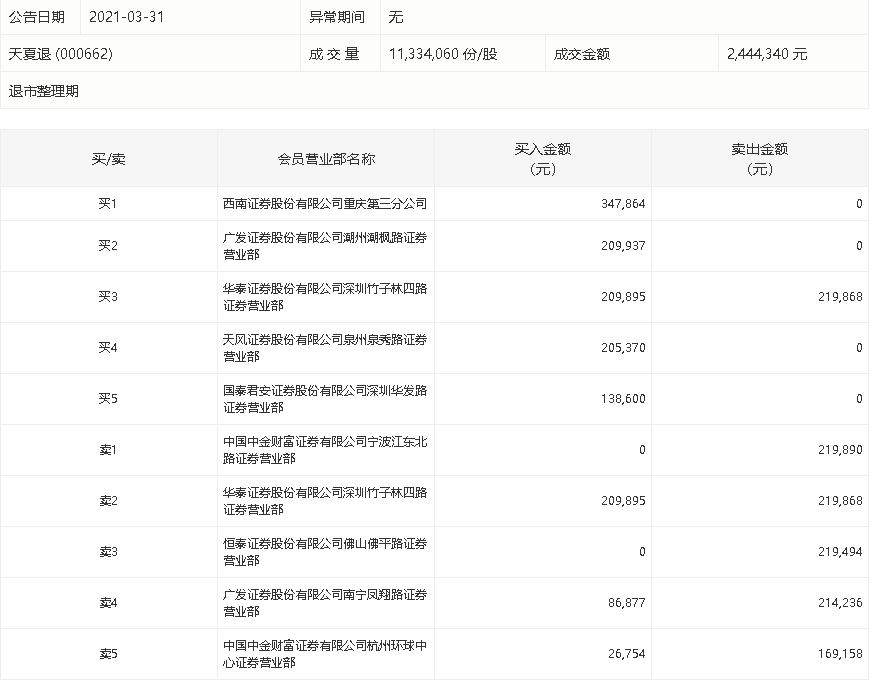Select 中国中金财富证券宁波江东北路营业部

pyautogui.click(x=325, y=450)
